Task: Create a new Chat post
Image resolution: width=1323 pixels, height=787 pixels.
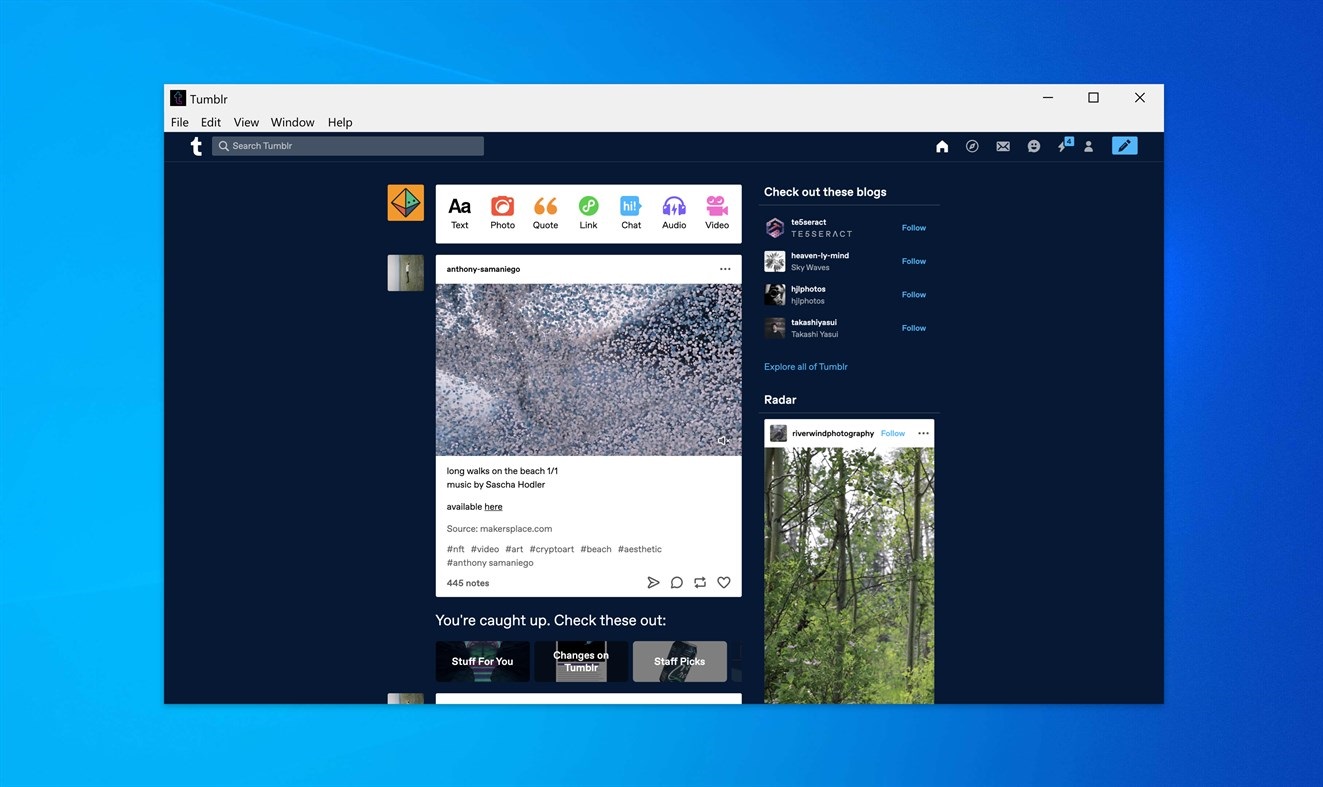Action: [x=631, y=212]
